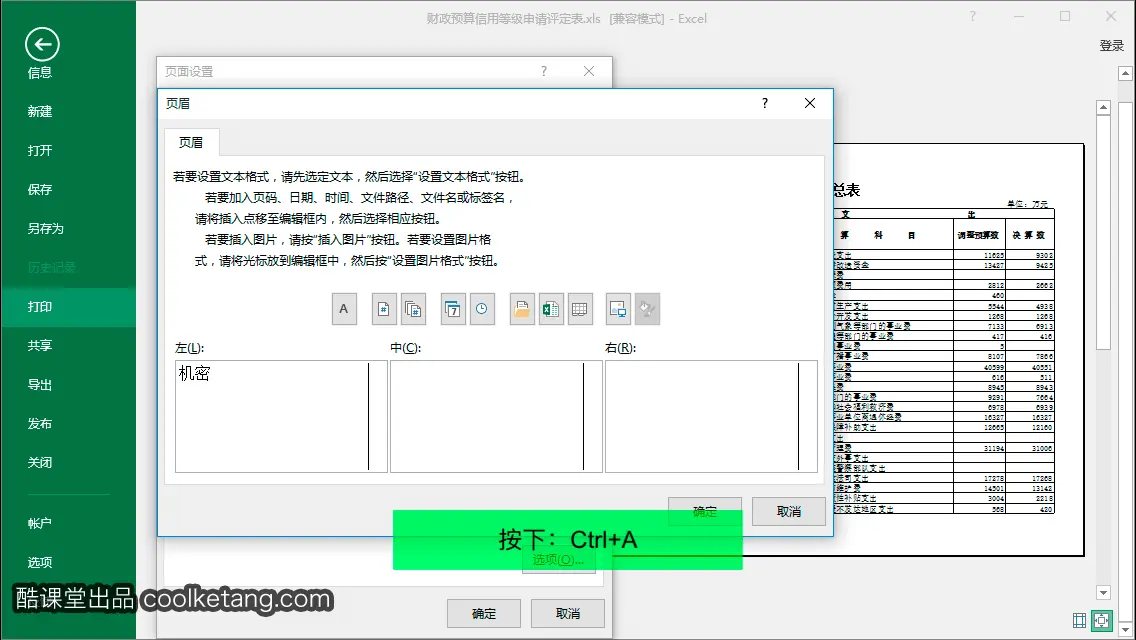Screen dimensions: 1136x640
Task: Open 信息 in backstage menu
Action: (40, 72)
